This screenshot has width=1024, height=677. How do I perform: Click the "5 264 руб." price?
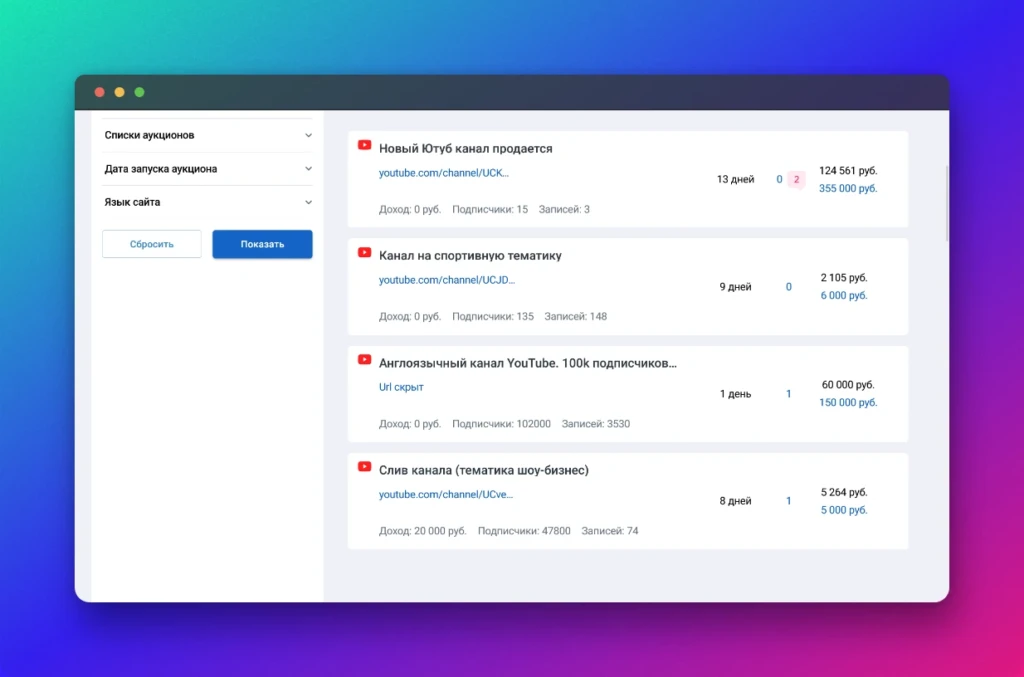pyautogui.click(x=844, y=492)
